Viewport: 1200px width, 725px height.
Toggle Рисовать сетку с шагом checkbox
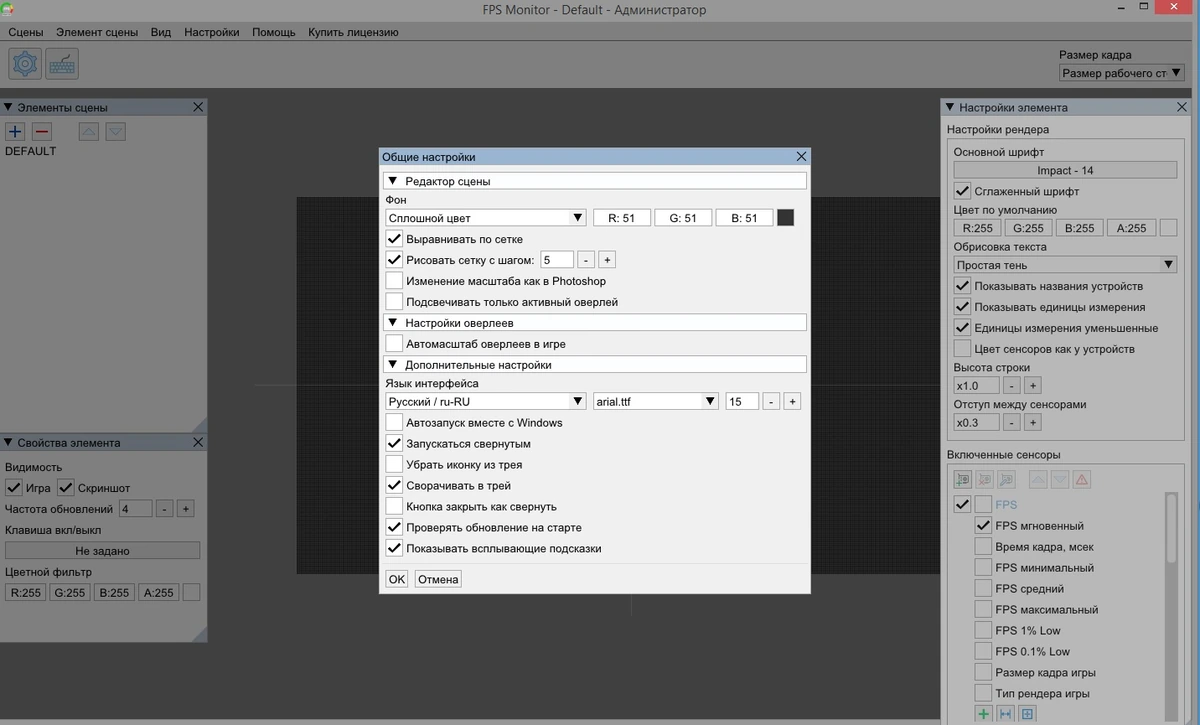394,260
